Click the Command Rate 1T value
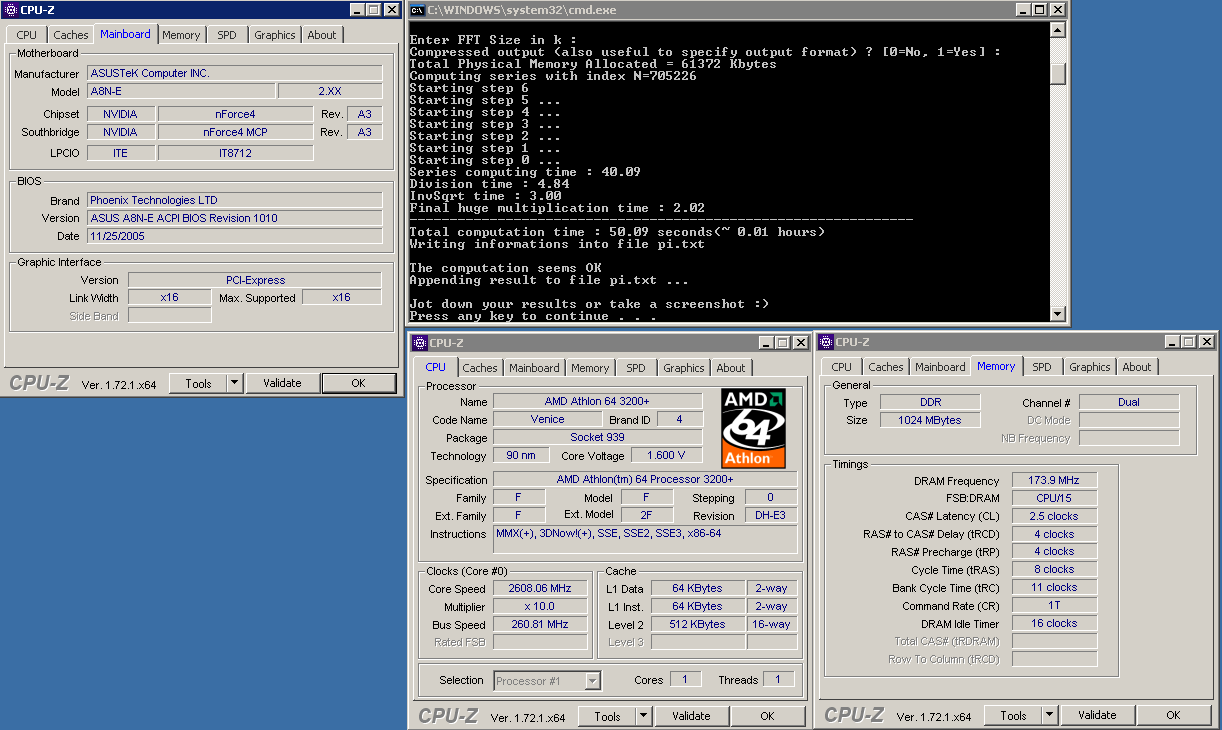Viewport: 1222px width, 730px height. click(x=1054, y=605)
